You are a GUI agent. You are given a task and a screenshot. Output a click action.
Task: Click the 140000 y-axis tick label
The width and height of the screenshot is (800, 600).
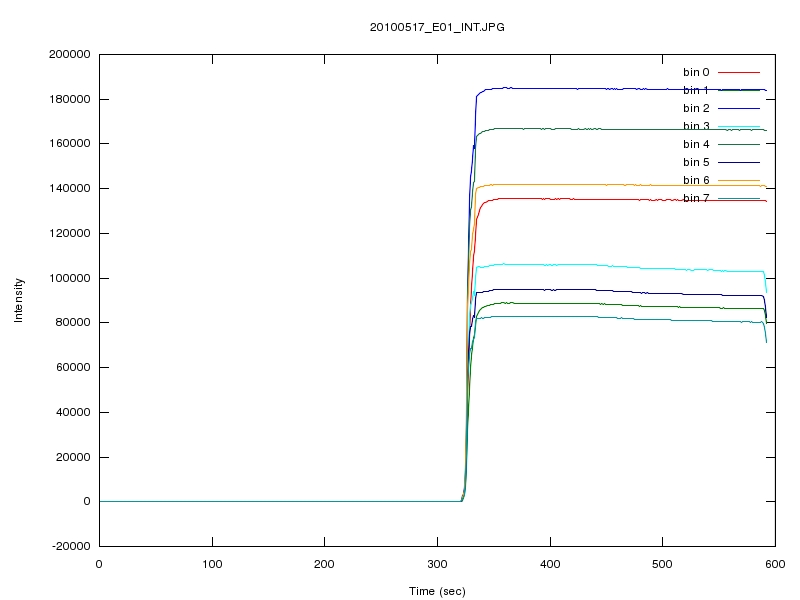[x=69, y=188]
